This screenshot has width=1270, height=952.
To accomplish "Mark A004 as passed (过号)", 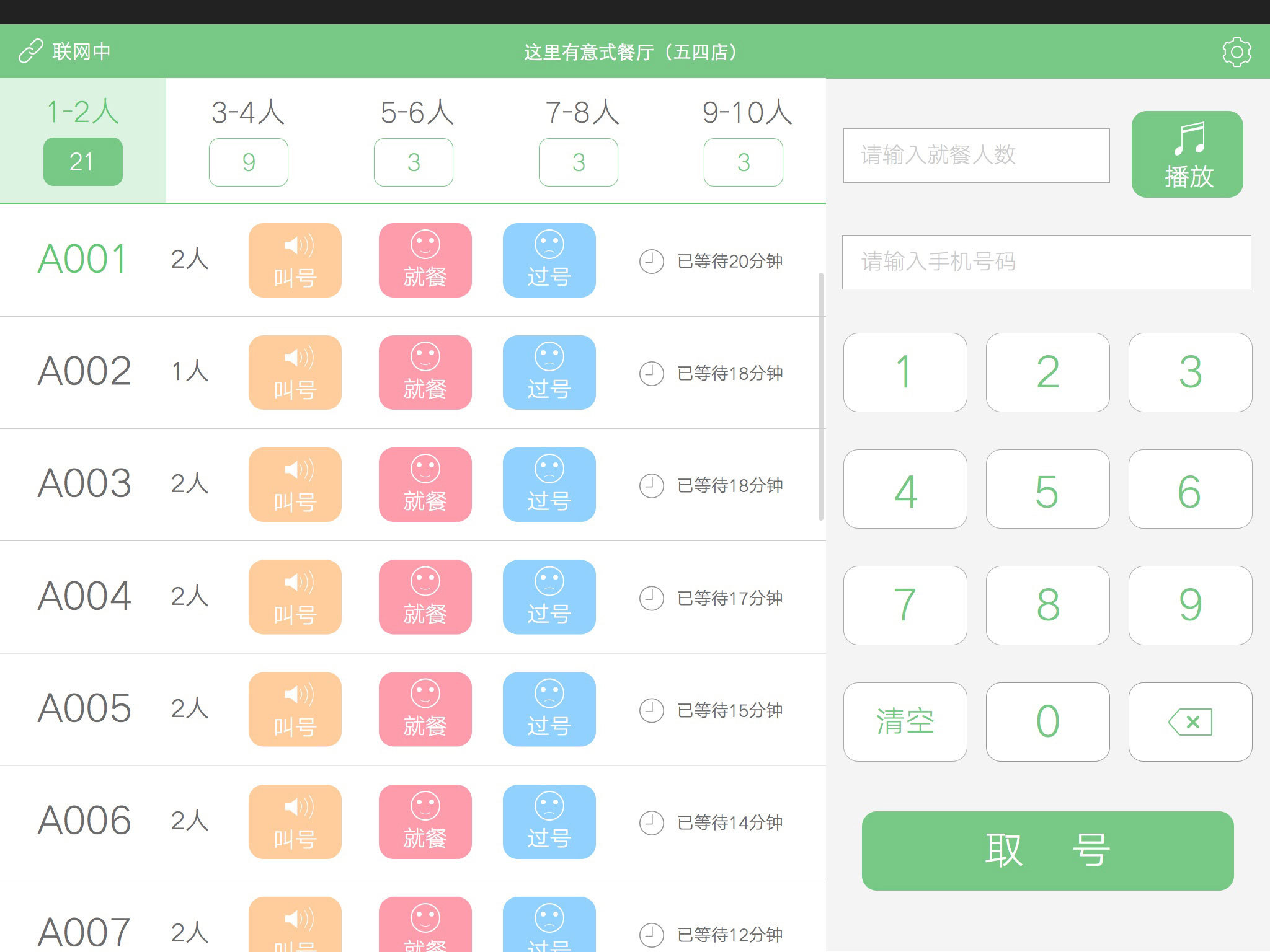I will click(549, 597).
